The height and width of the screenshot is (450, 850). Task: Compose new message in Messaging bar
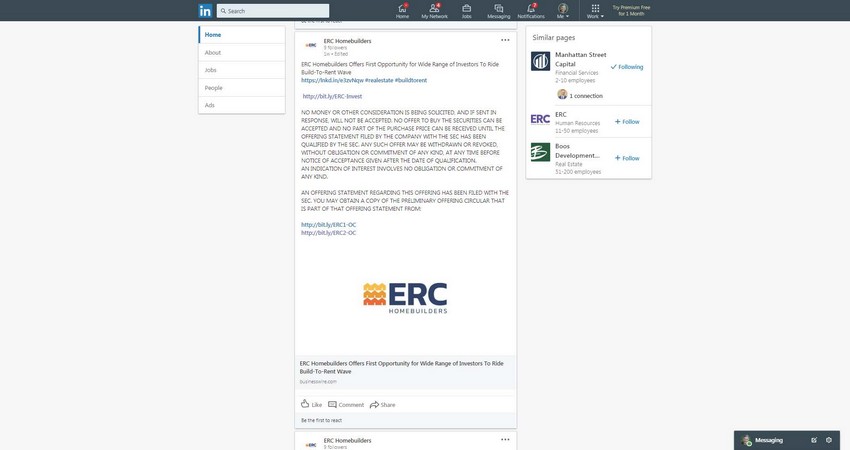point(814,440)
